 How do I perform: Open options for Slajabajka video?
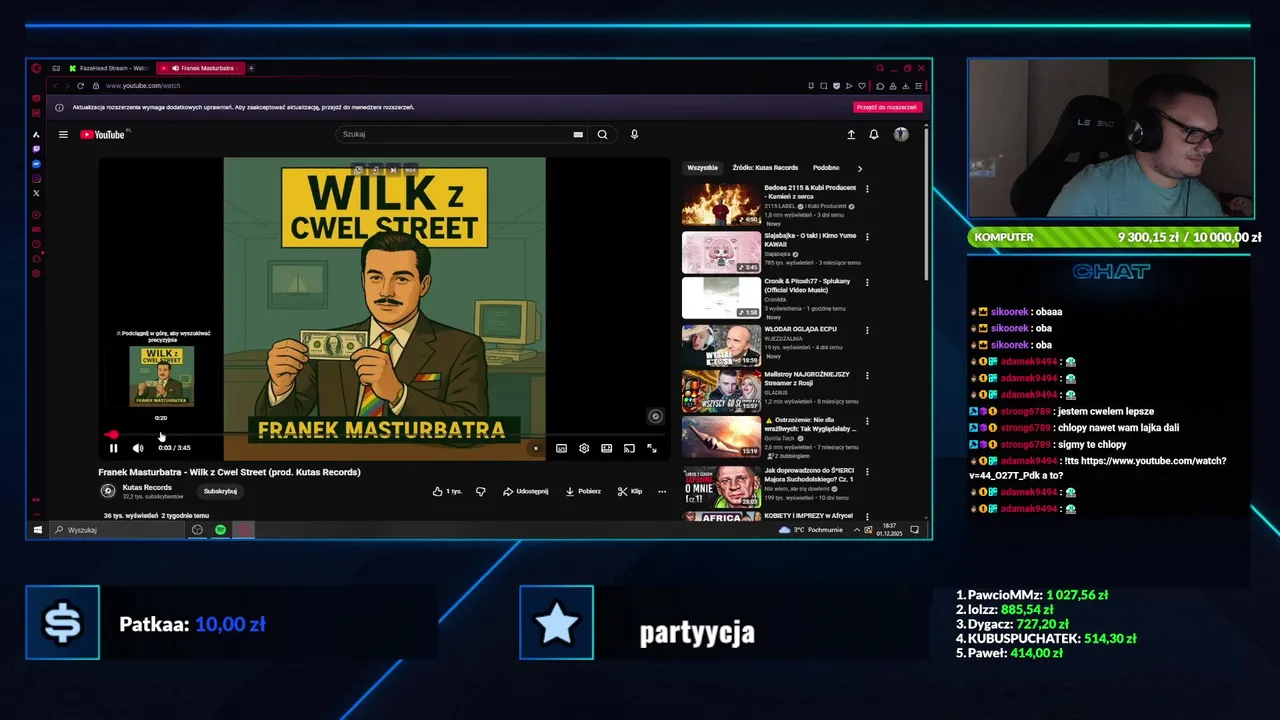coord(867,237)
